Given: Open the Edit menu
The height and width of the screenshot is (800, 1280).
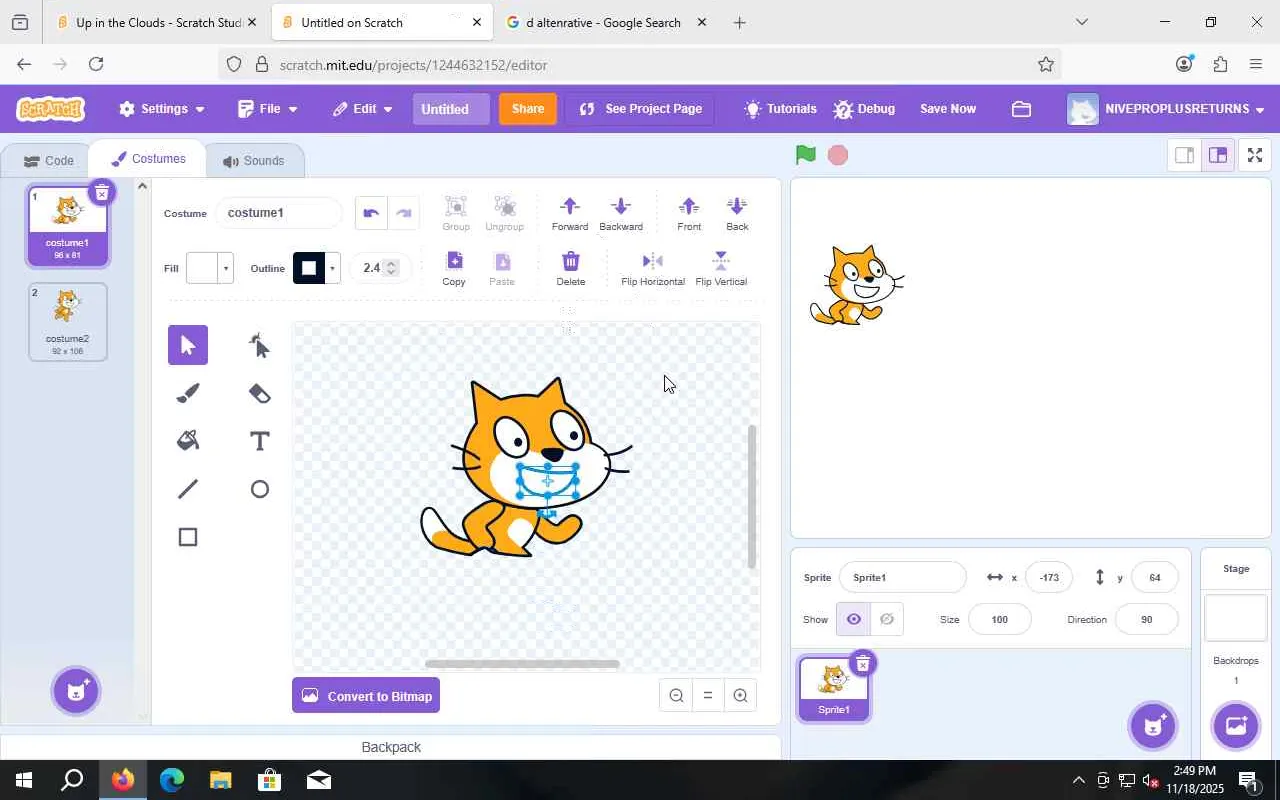Looking at the screenshot, I should (363, 109).
